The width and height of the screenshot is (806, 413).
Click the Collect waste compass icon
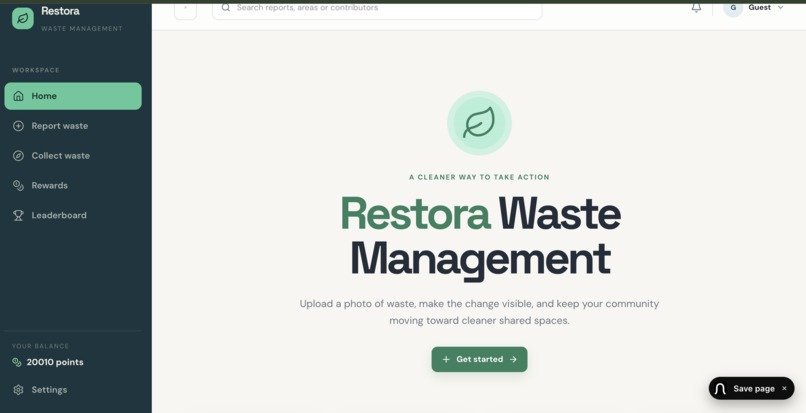[x=18, y=156]
